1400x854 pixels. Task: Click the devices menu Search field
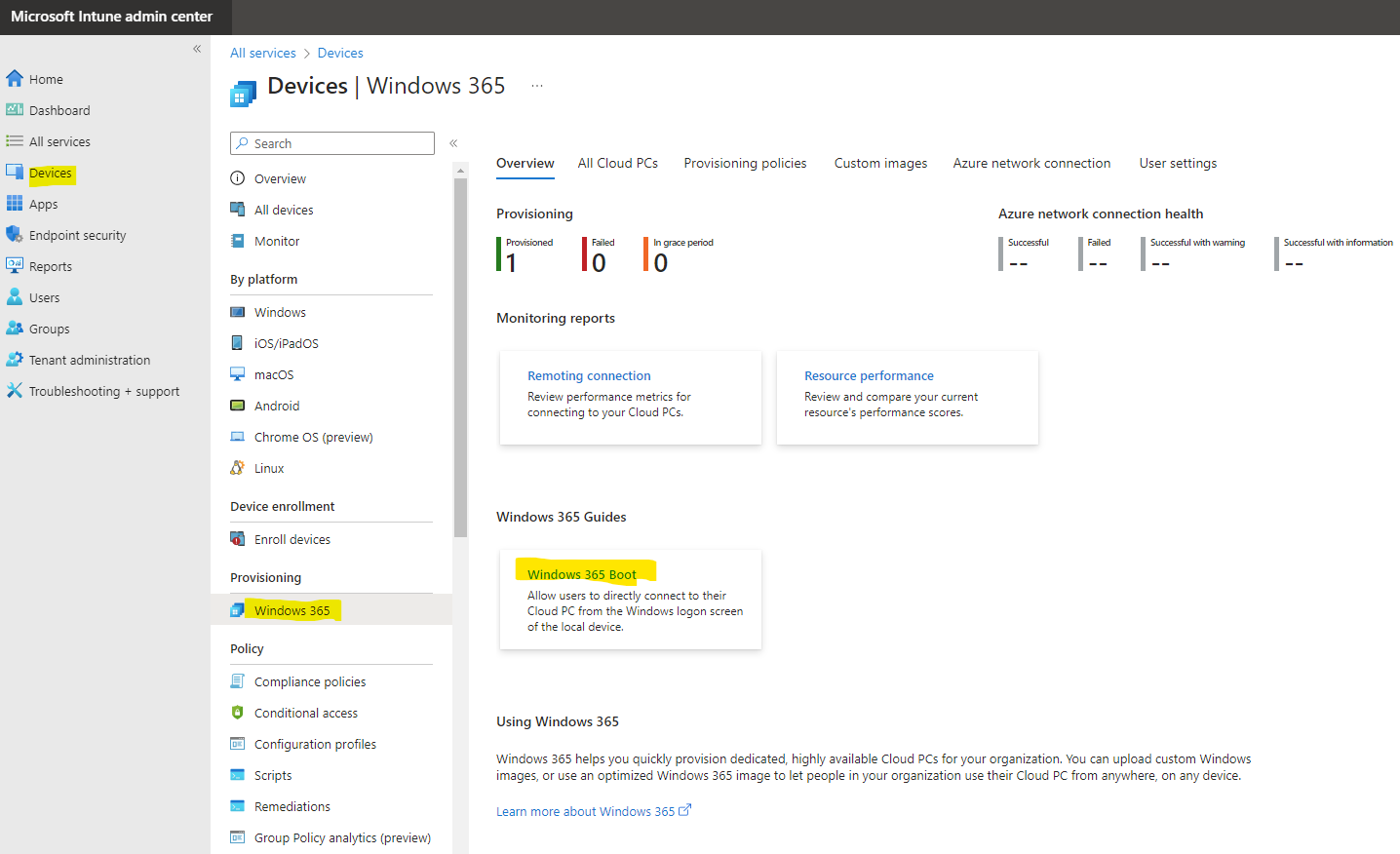tap(332, 143)
